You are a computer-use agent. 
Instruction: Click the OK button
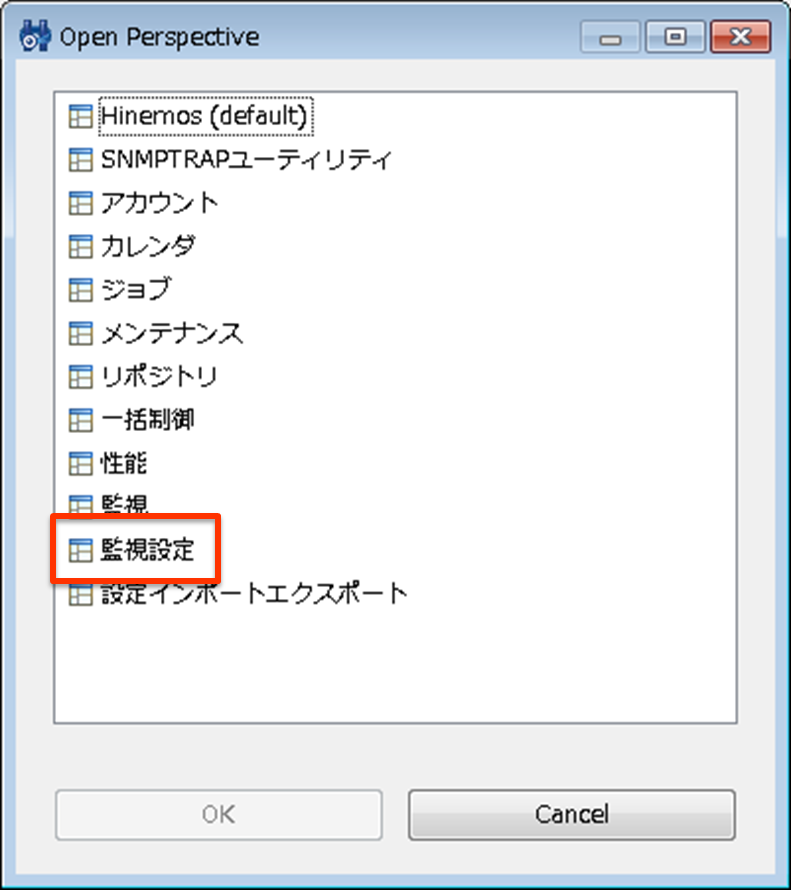pyautogui.click(x=218, y=815)
